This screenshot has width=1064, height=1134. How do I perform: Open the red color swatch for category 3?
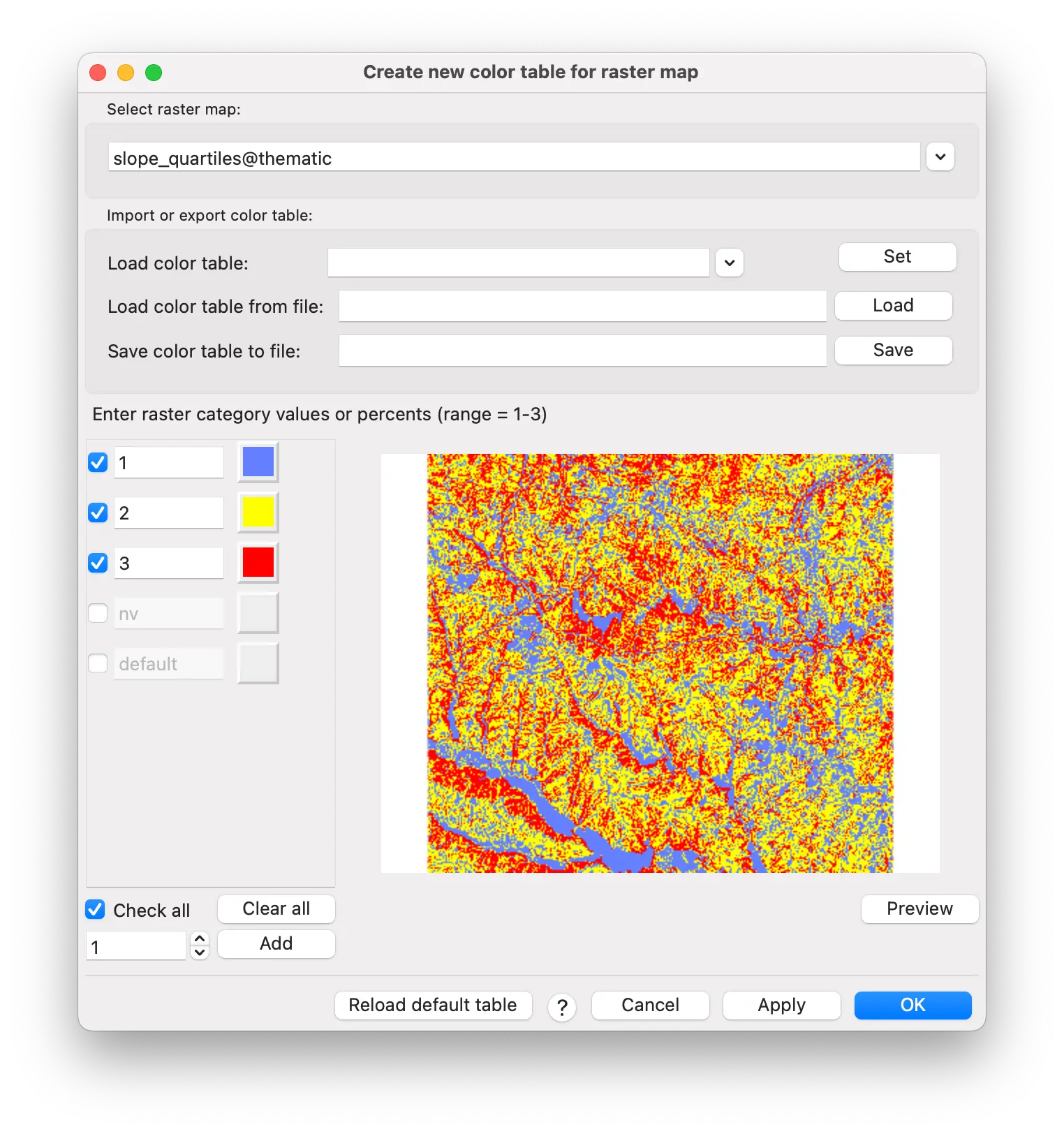tap(258, 563)
